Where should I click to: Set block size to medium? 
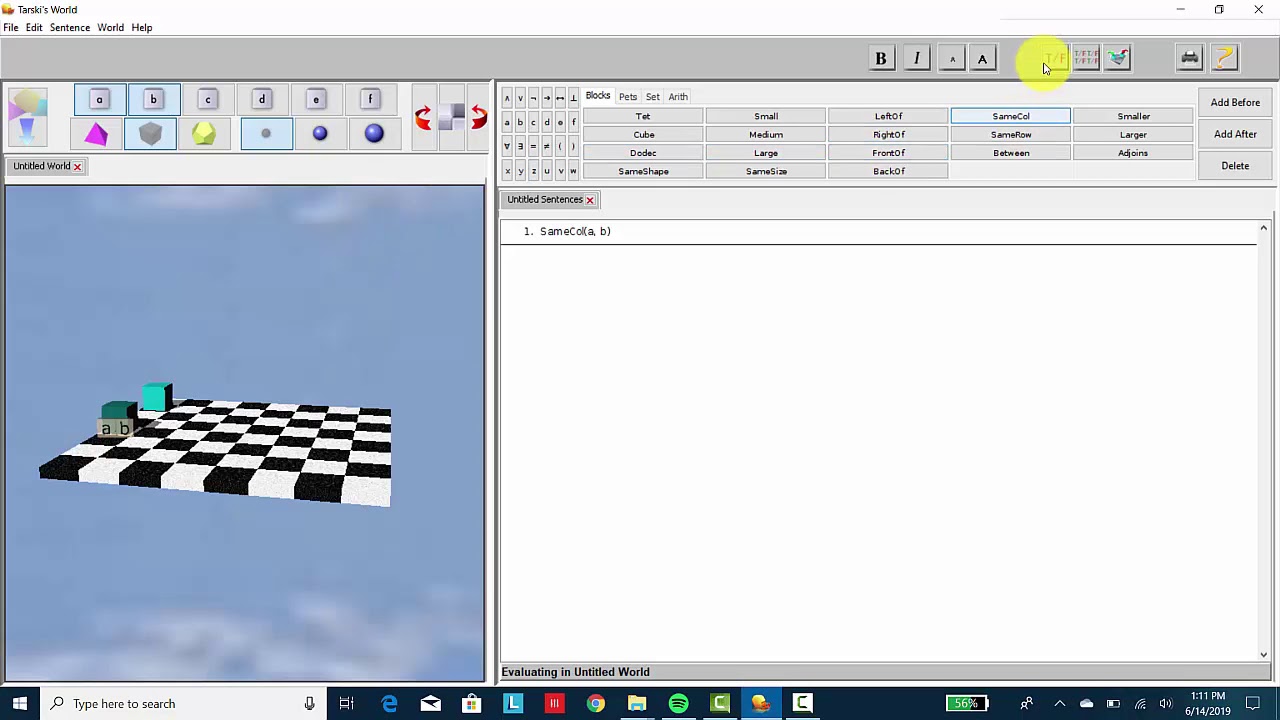point(320,134)
